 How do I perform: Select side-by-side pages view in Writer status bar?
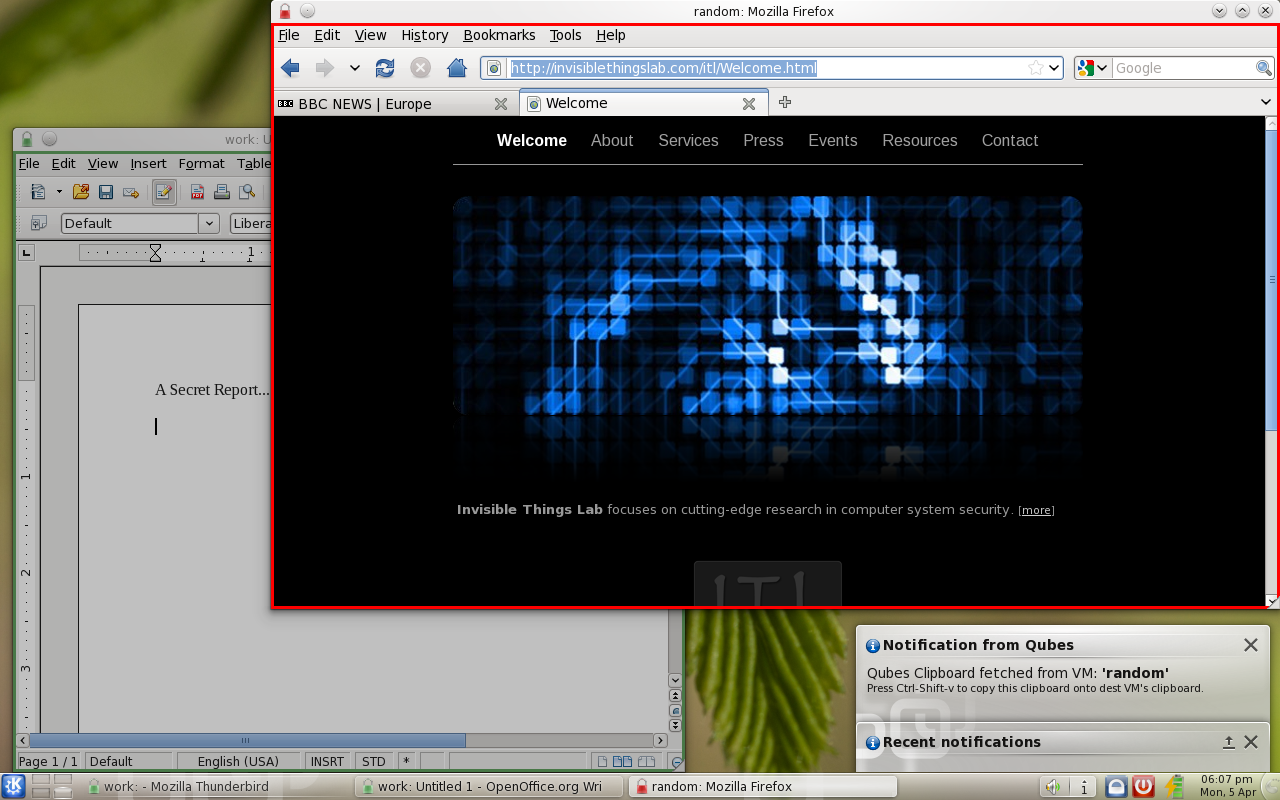620,762
